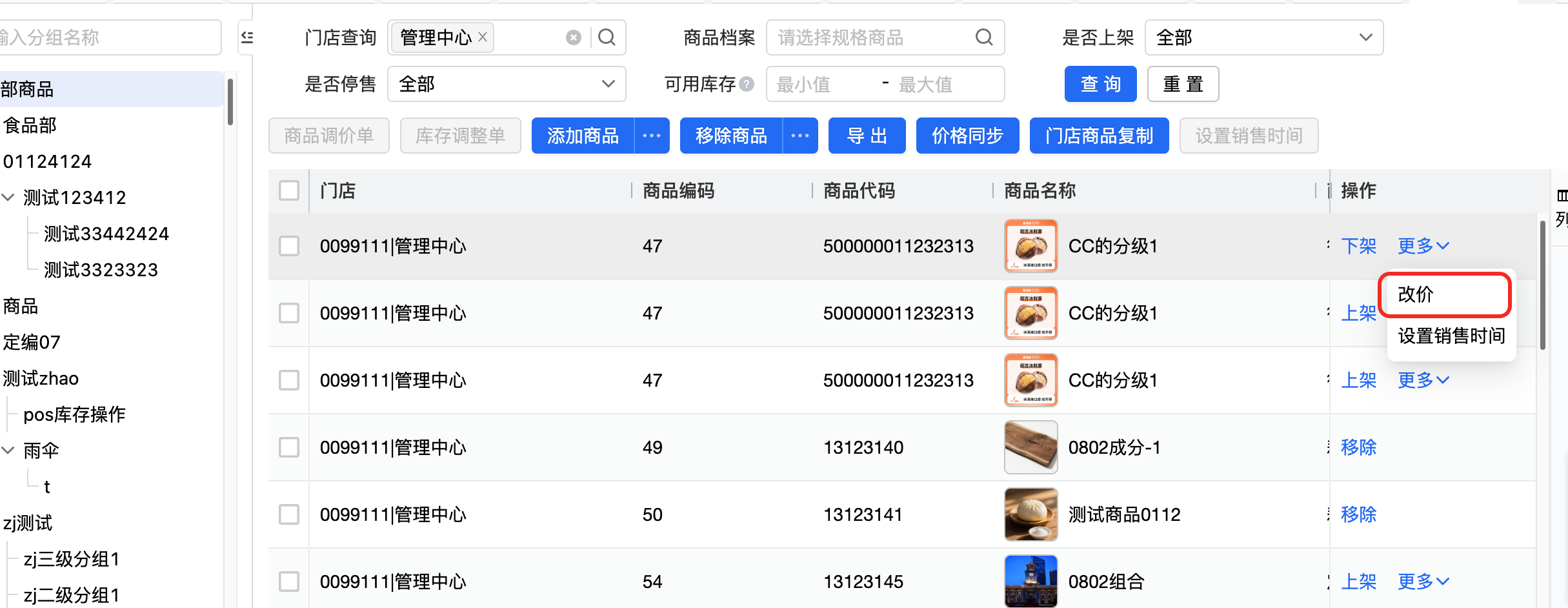Check the 0802组合 row checkbox
The image size is (1568, 608).
[x=289, y=582]
